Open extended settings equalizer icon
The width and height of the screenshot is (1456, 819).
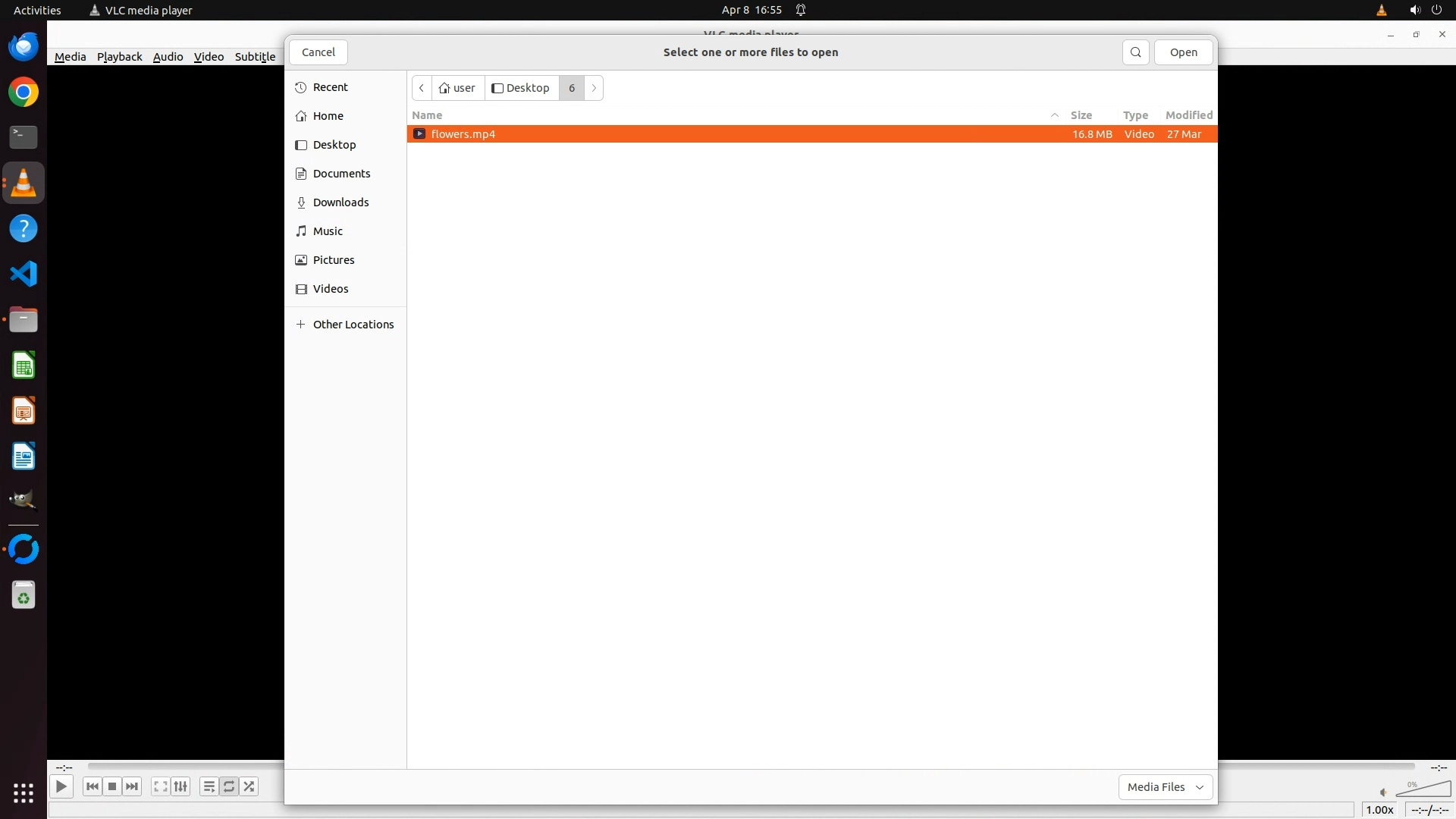coord(180,787)
